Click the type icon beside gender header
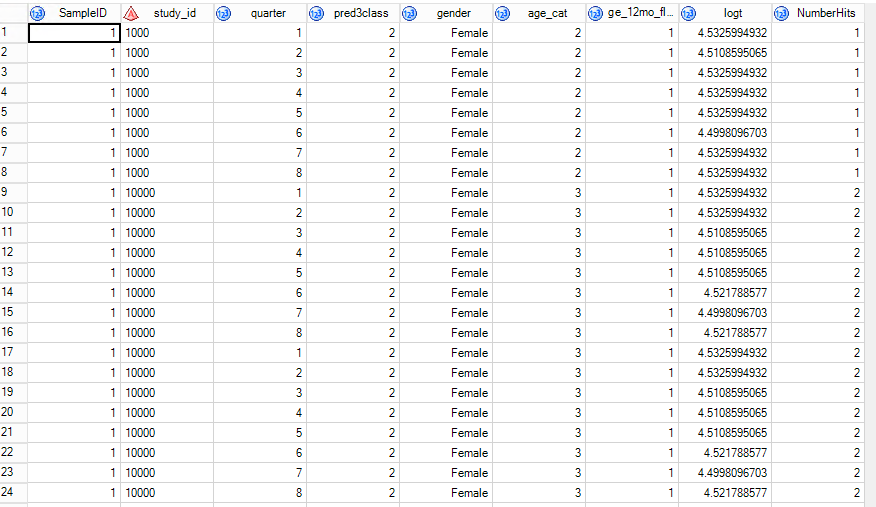The image size is (876, 507). pyautogui.click(x=410, y=13)
